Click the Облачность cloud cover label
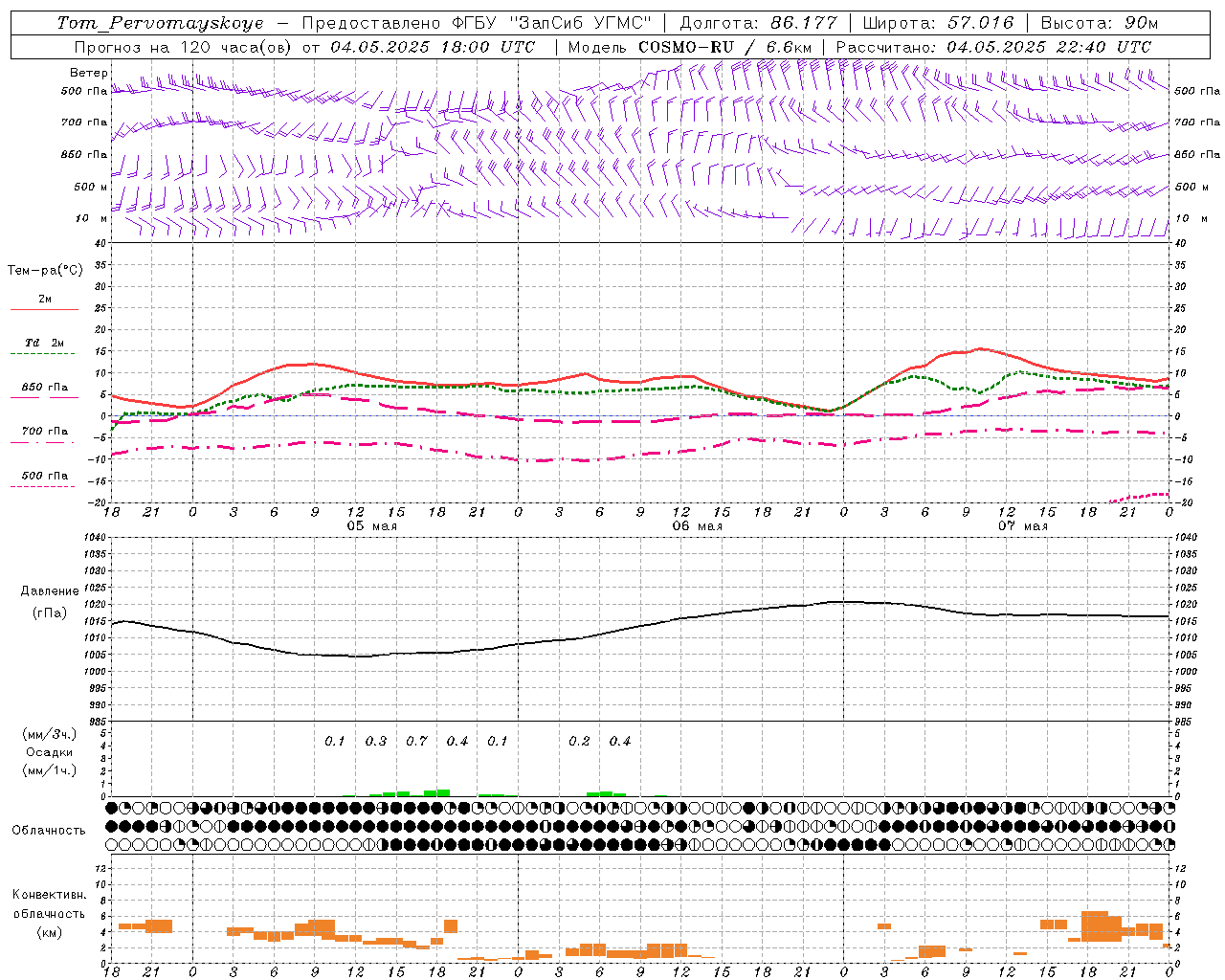1225x980 pixels. tap(49, 831)
